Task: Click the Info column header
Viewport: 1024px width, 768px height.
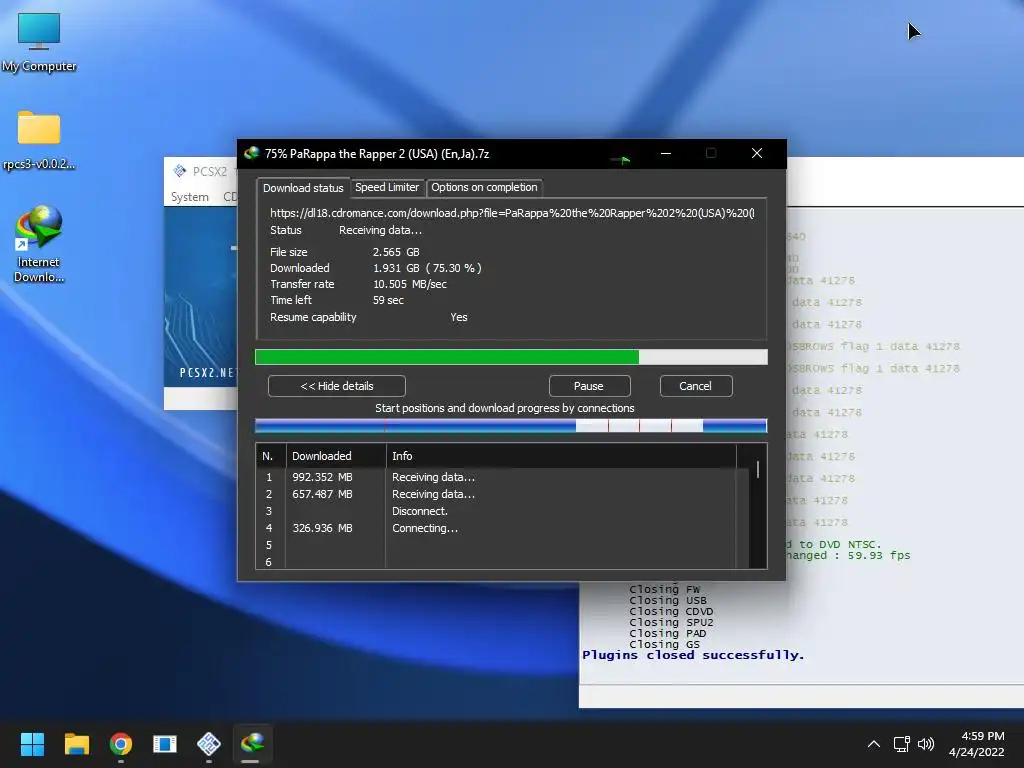Action: (x=560, y=456)
